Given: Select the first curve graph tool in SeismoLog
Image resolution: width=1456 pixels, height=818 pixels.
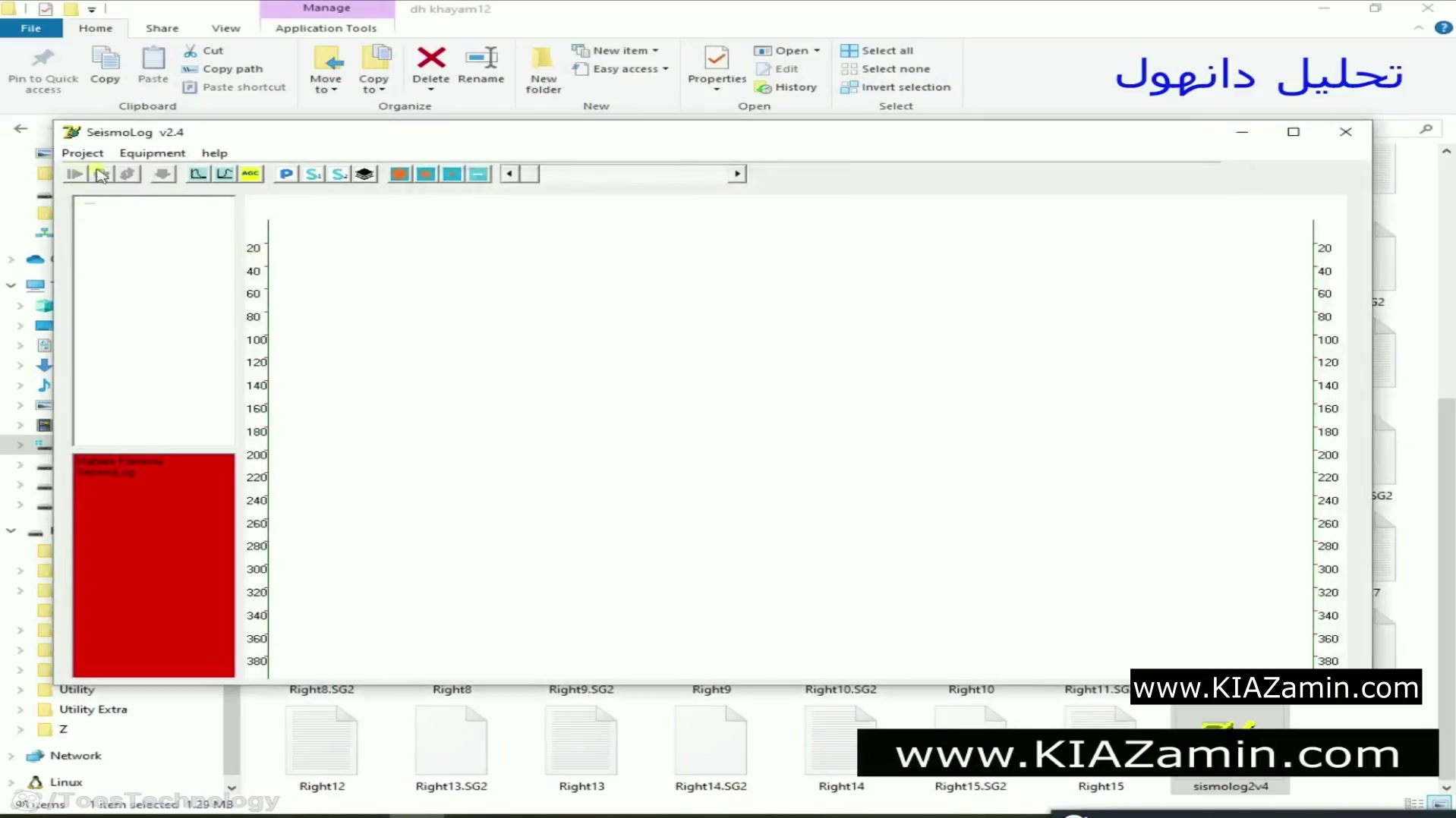Looking at the screenshot, I should tap(198, 174).
